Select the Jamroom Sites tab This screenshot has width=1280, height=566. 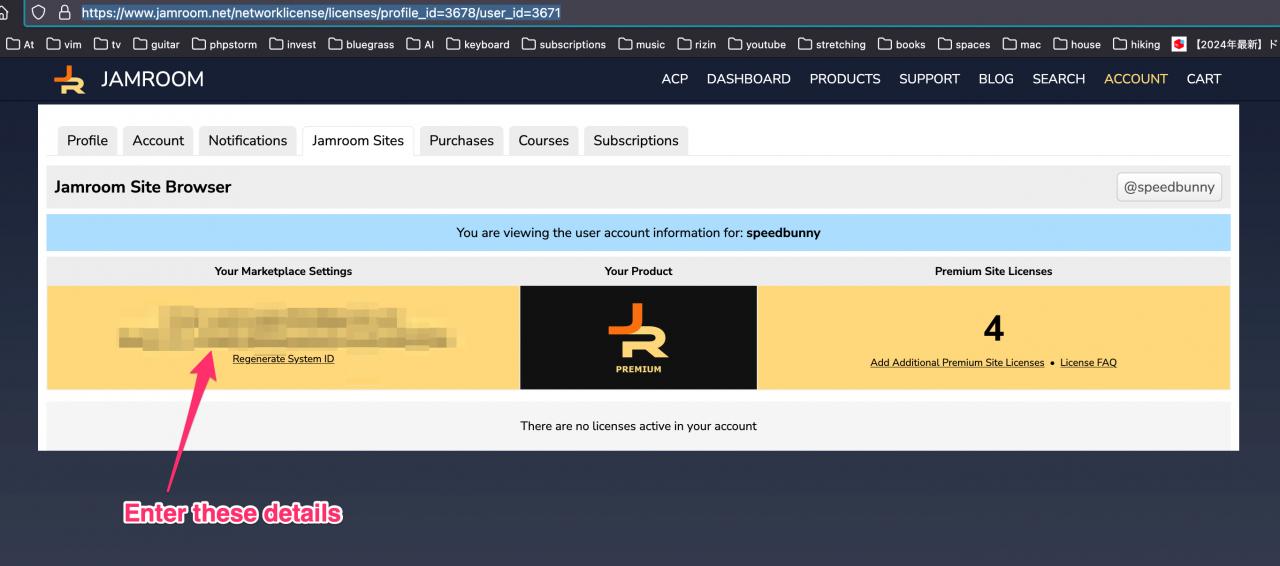pos(358,140)
